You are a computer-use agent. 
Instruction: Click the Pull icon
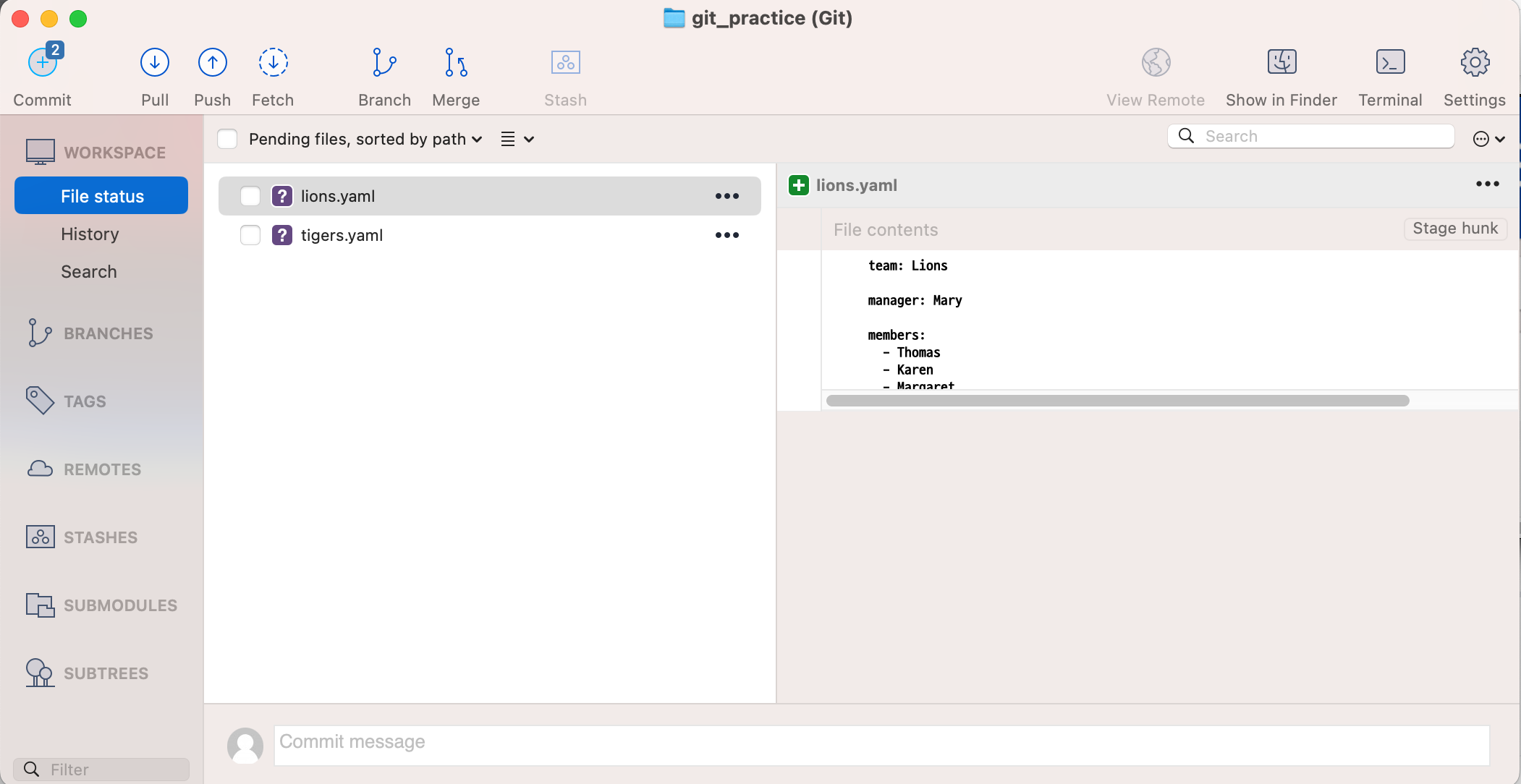point(154,63)
